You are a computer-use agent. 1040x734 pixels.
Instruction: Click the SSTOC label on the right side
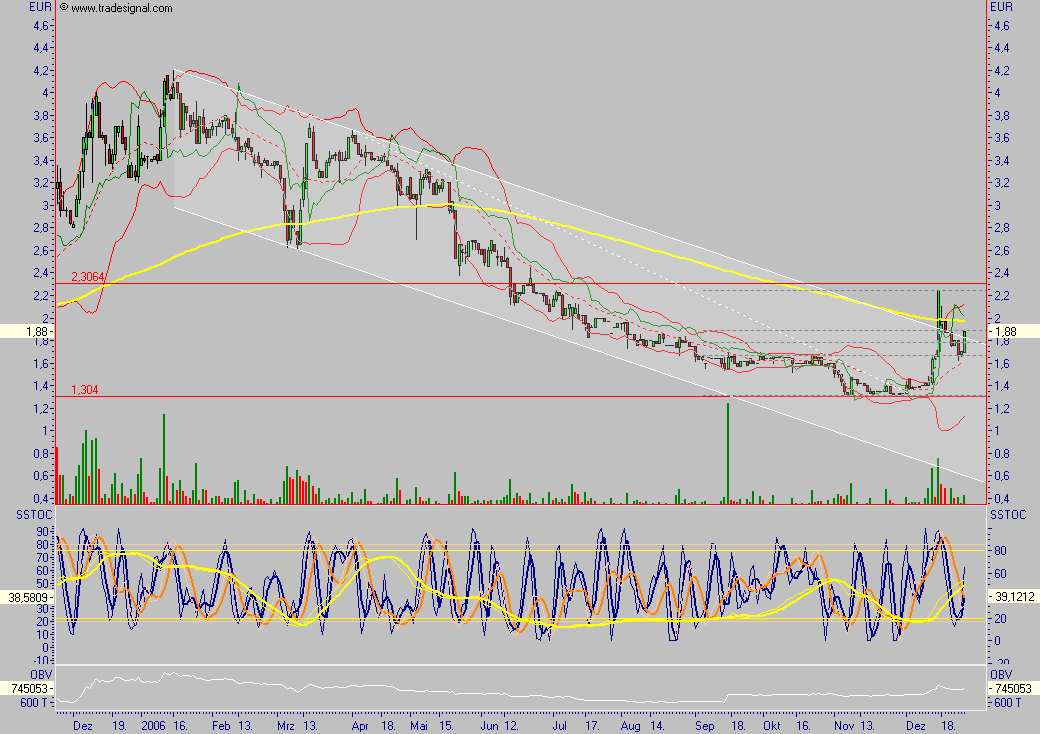[x=1008, y=515]
